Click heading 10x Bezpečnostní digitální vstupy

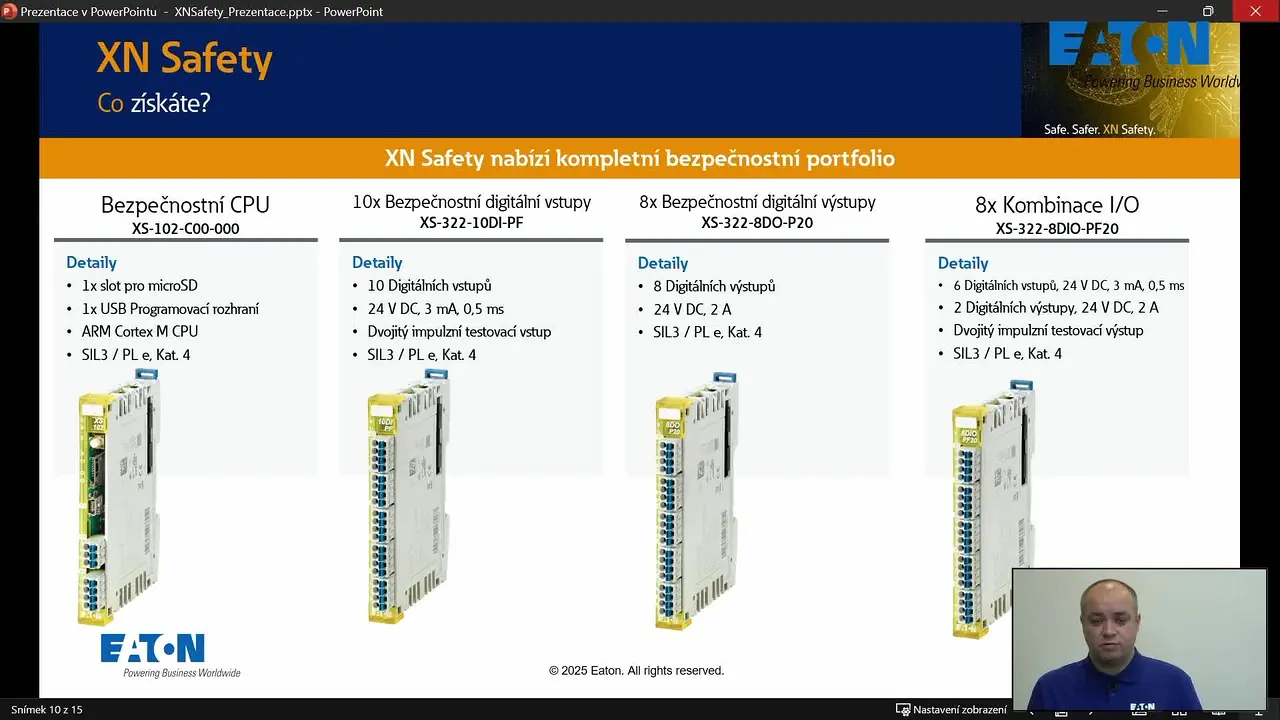tap(471, 202)
